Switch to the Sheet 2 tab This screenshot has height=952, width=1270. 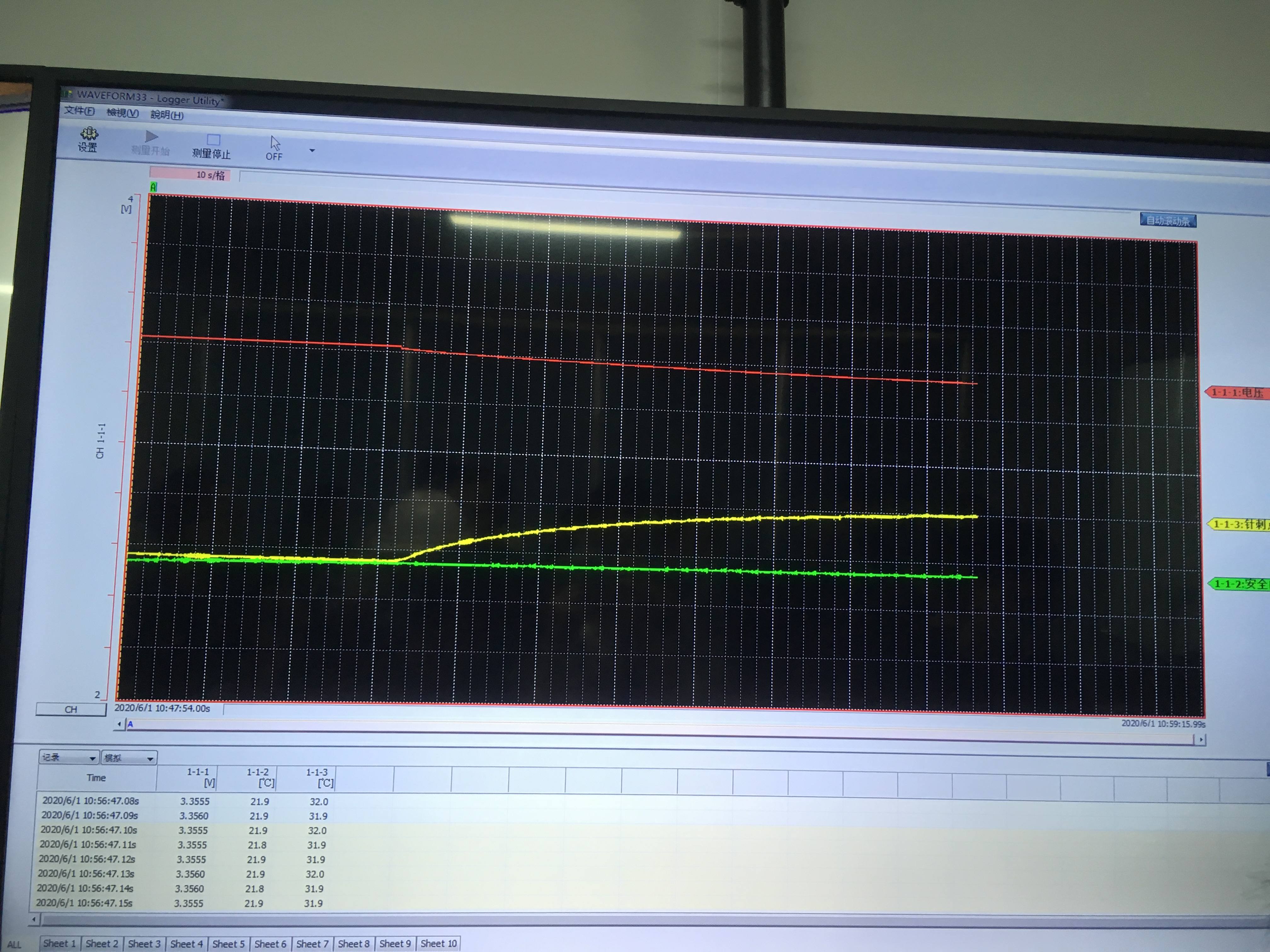[x=102, y=943]
